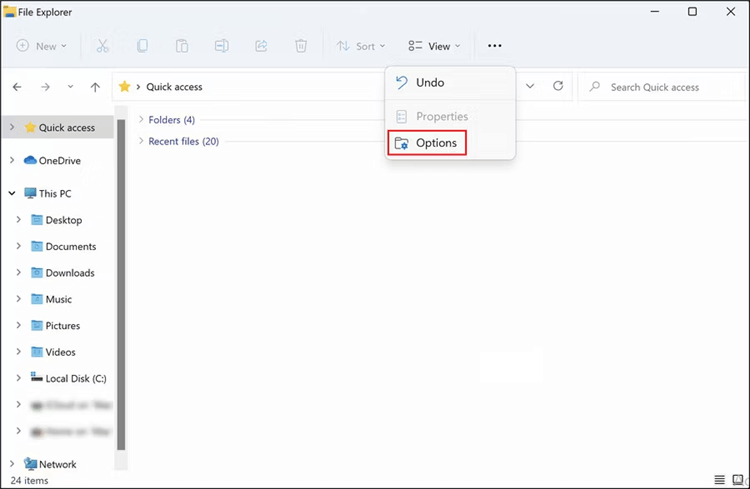Go back with the left arrow

[x=17, y=87]
